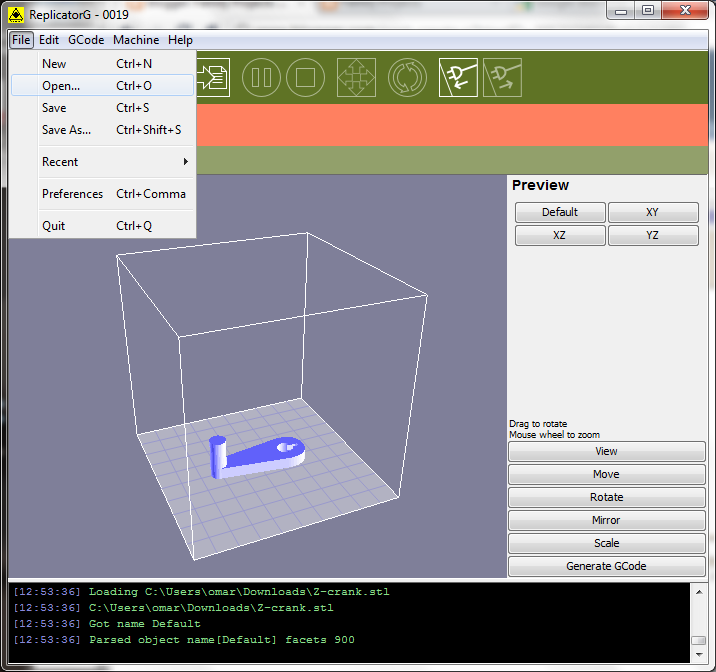Click the console scrollbar up arrow
This screenshot has width=716, height=672.
click(699, 592)
